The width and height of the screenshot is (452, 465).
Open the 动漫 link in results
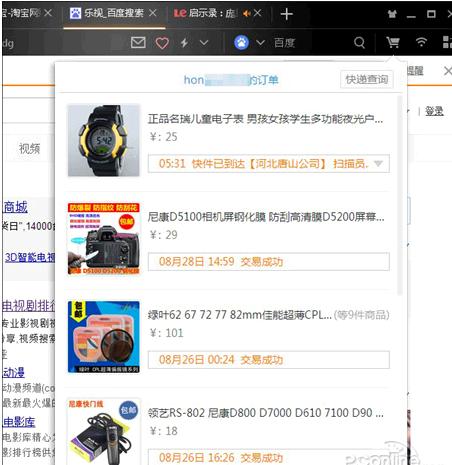tap(14, 372)
